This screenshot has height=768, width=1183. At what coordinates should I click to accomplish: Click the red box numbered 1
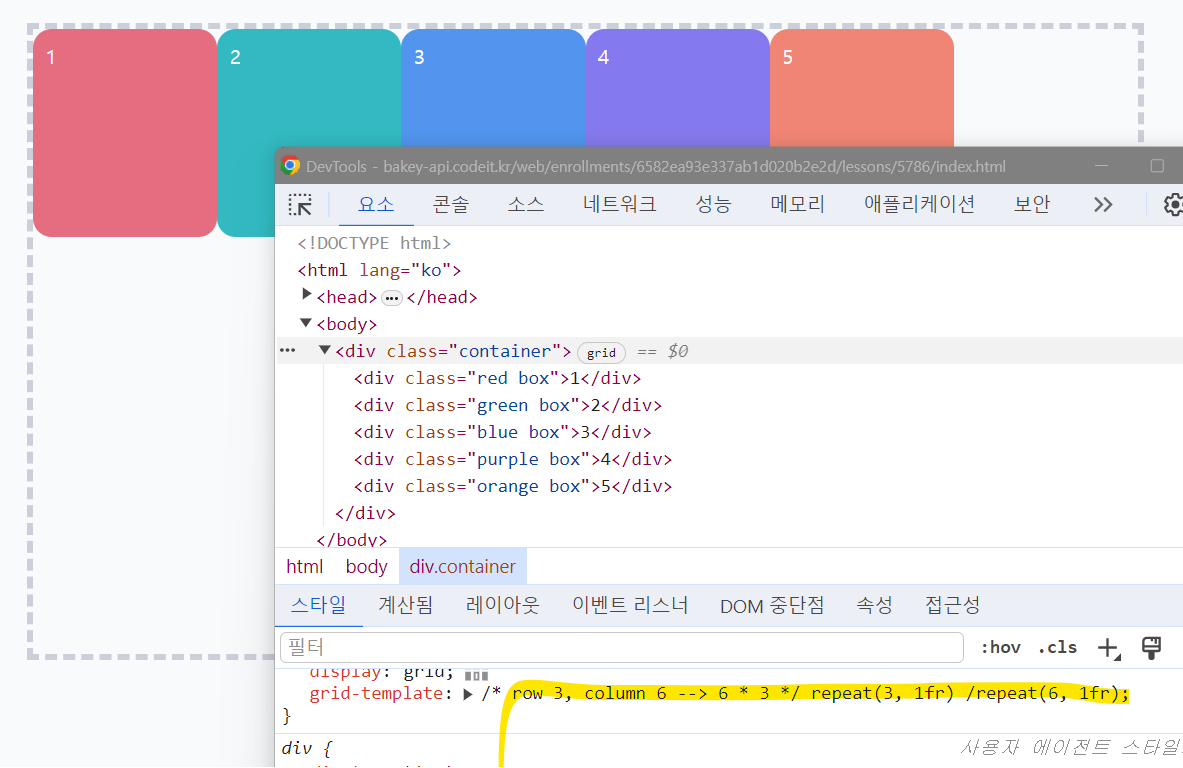(124, 133)
